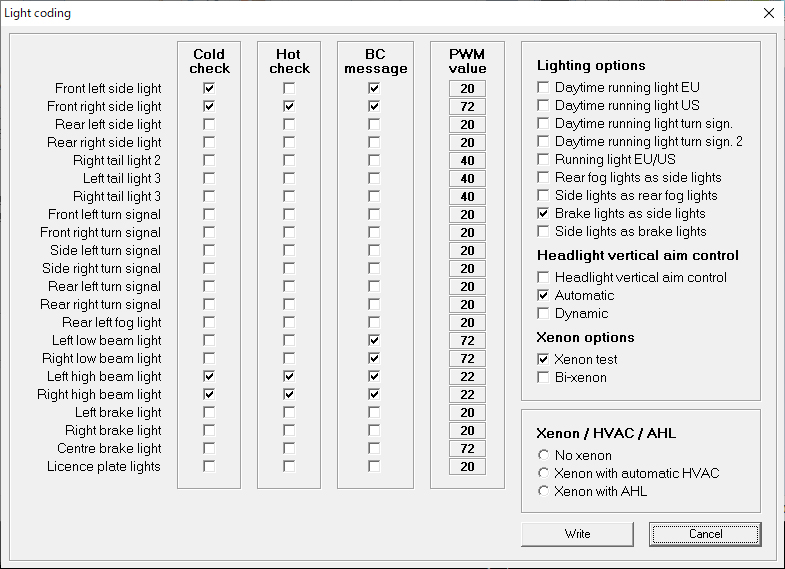The image size is (785, 569).
Task: Toggle Running light EU/US option
Action: [543, 160]
